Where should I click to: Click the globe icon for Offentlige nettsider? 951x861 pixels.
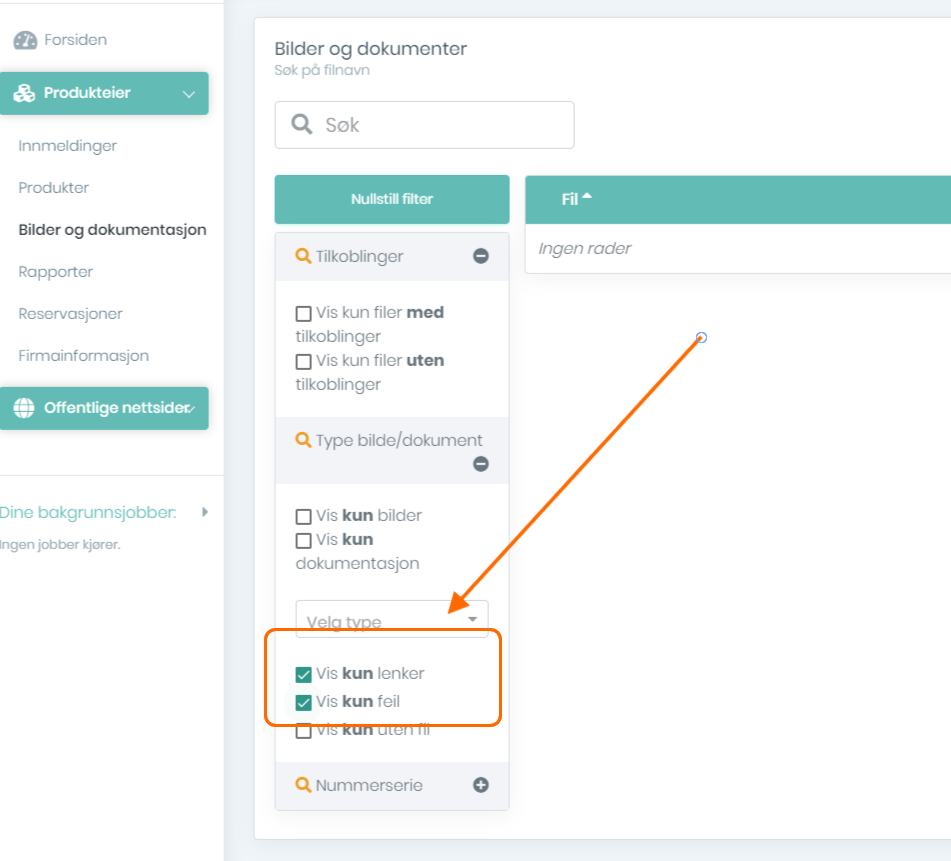pos(24,408)
